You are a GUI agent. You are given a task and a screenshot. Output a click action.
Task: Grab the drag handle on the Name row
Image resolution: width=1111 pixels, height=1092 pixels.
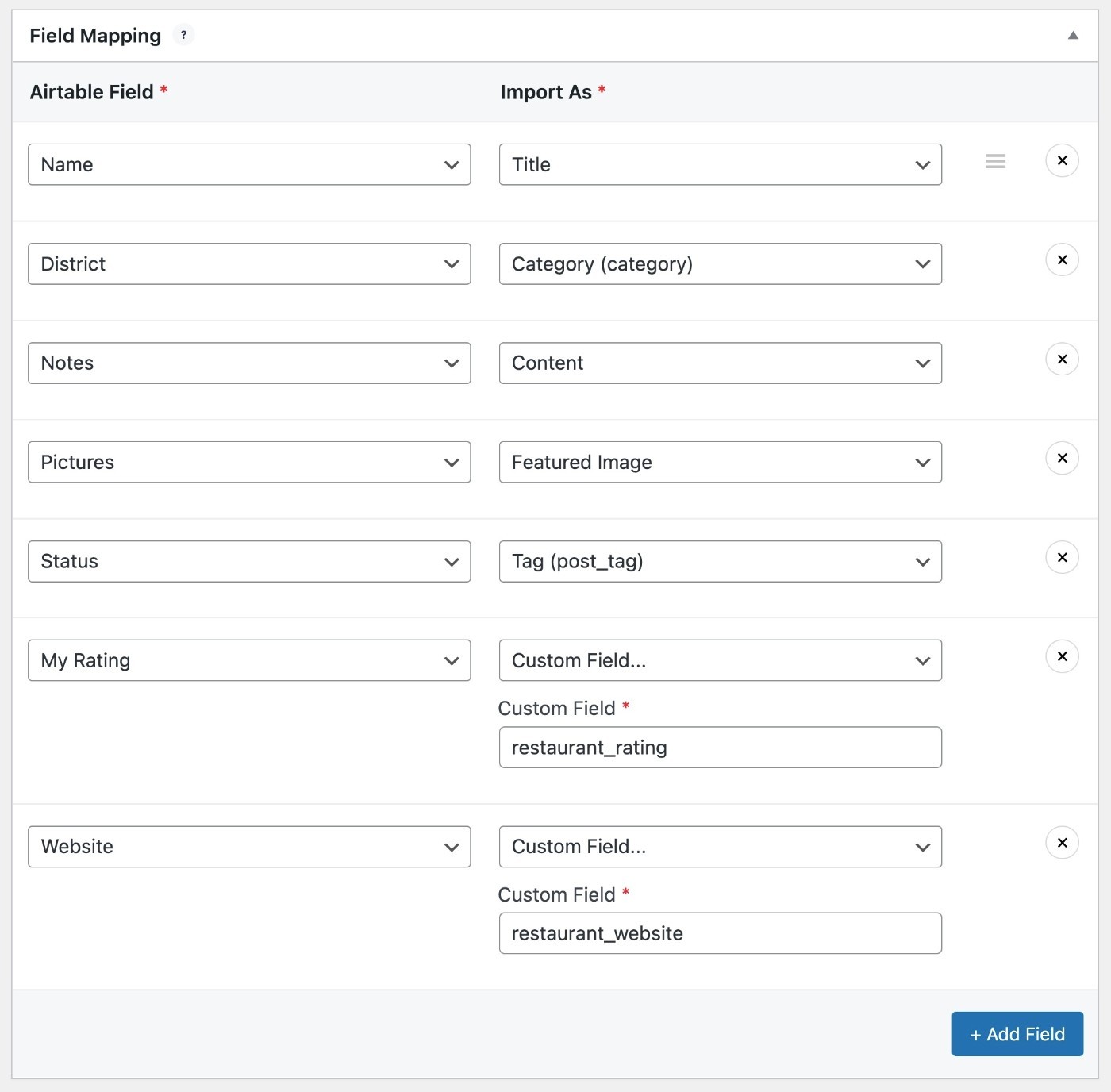coord(995,161)
